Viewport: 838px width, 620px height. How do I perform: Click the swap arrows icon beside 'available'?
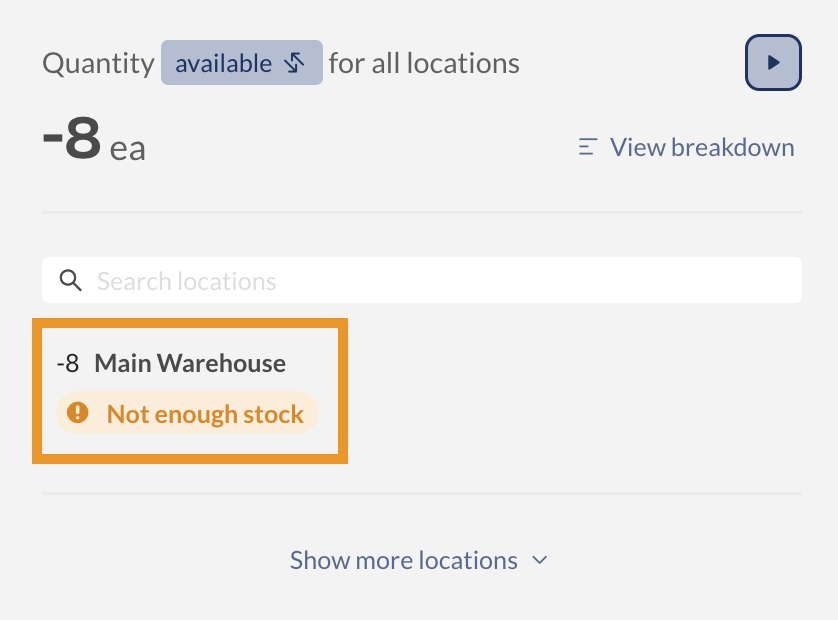(x=293, y=62)
